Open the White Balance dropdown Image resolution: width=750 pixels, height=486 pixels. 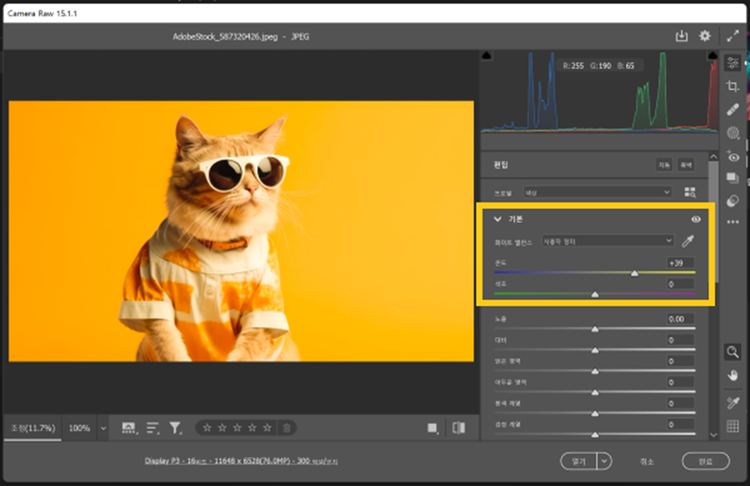tap(607, 241)
